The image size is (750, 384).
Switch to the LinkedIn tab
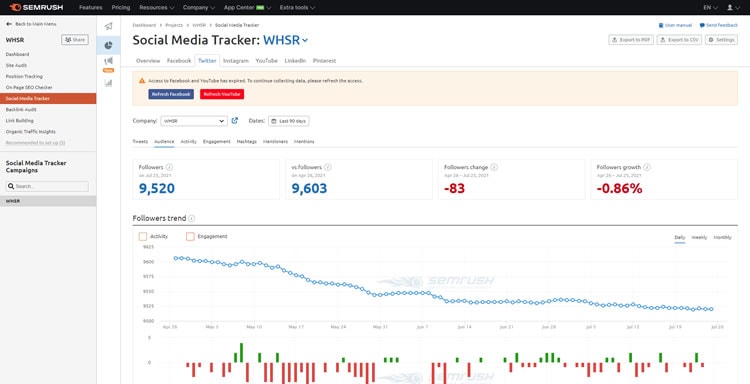(x=295, y=61)
